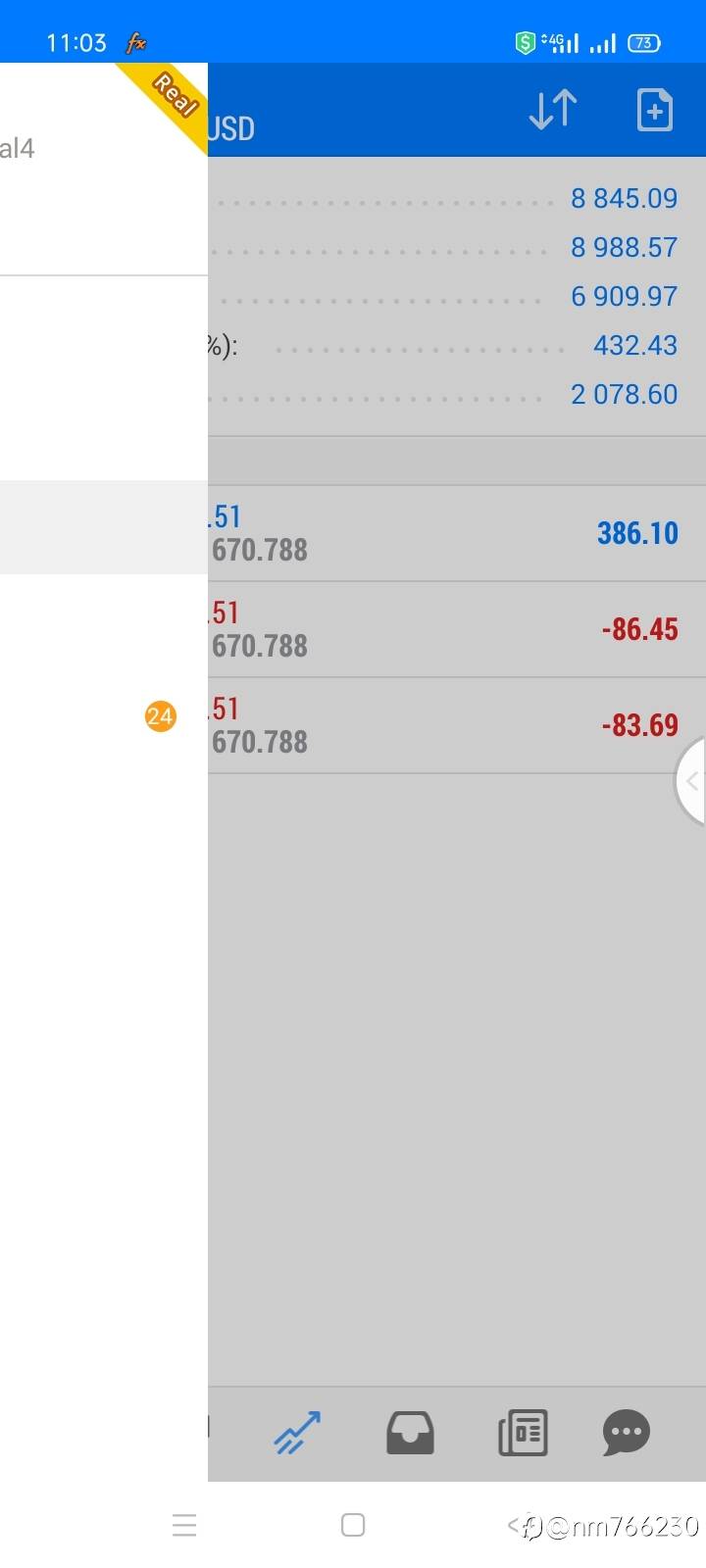Tap the green shield dollar status icon

click(526, 43)
